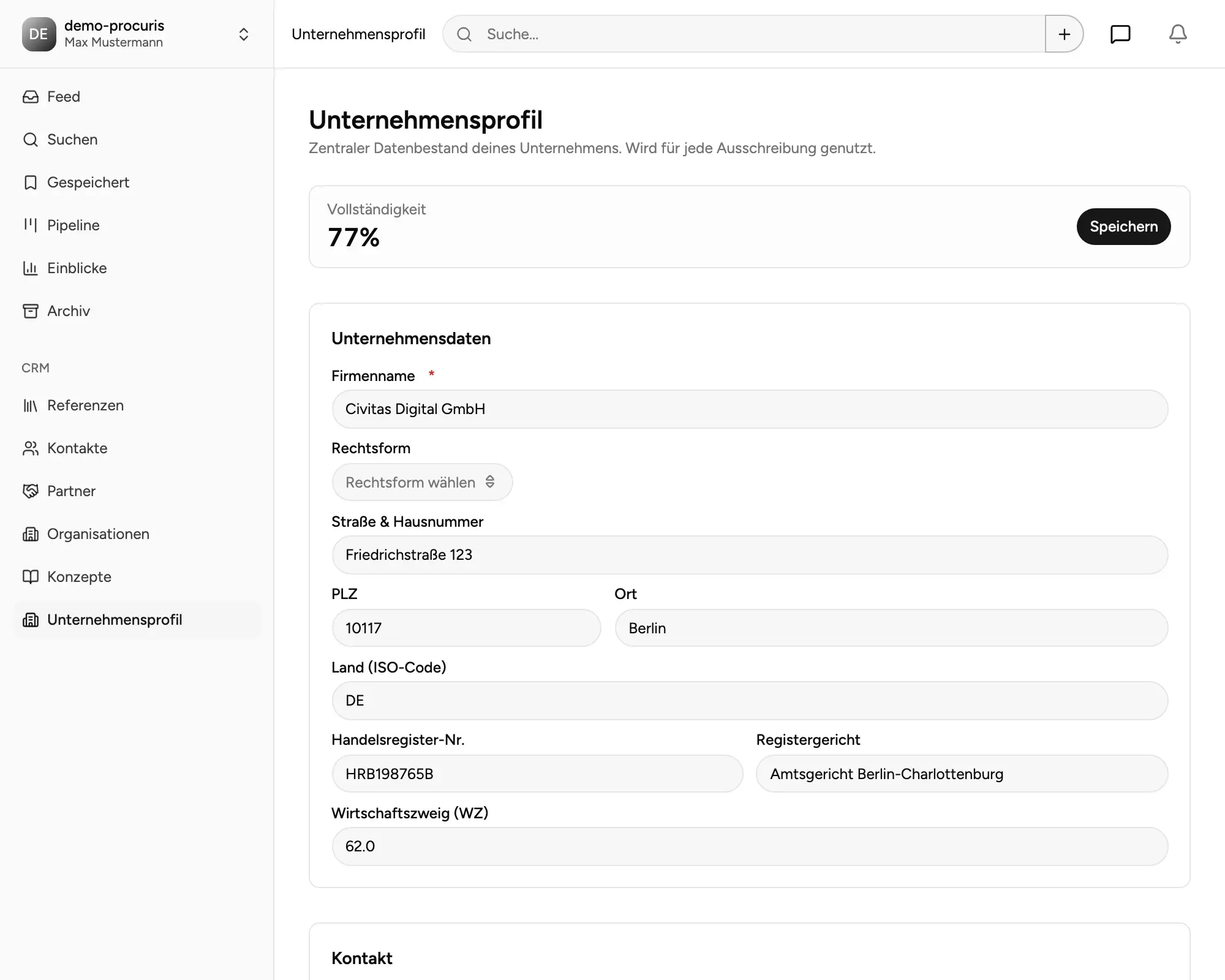This screenshot has width=1225, height=980.
Task: Save profile with Speichern button
Action: coord(1123,227)
